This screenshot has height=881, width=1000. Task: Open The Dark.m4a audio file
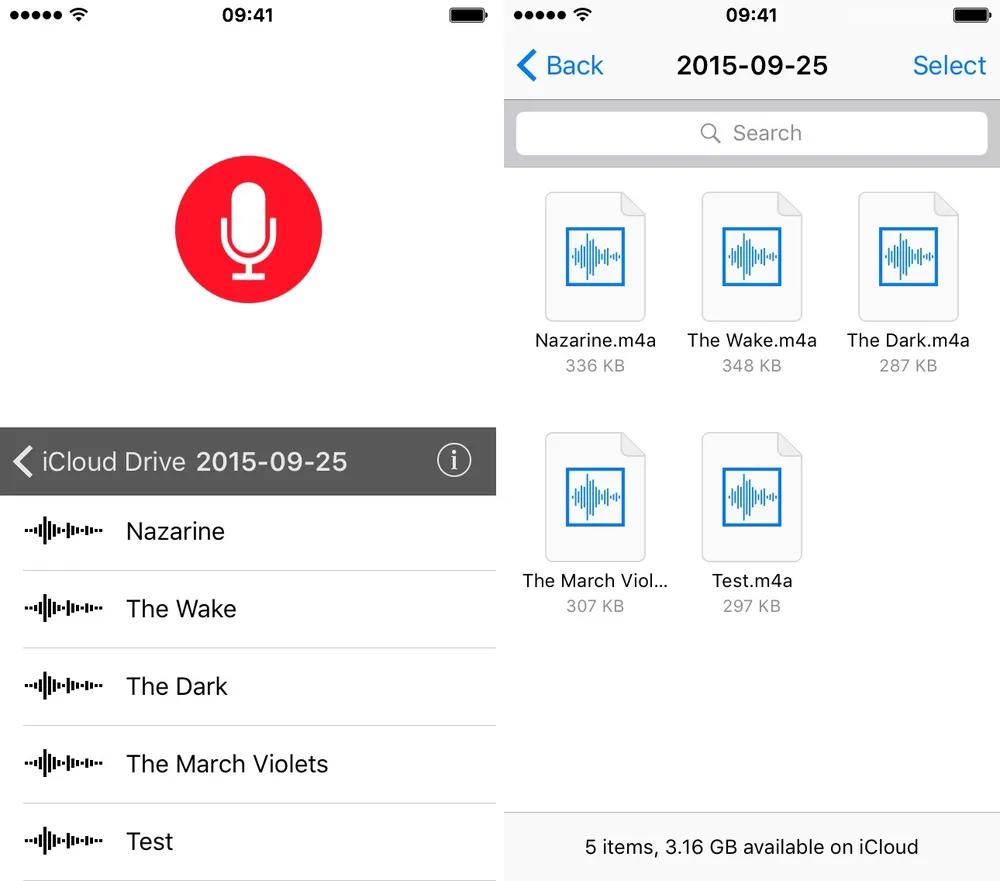coord(908,256)
